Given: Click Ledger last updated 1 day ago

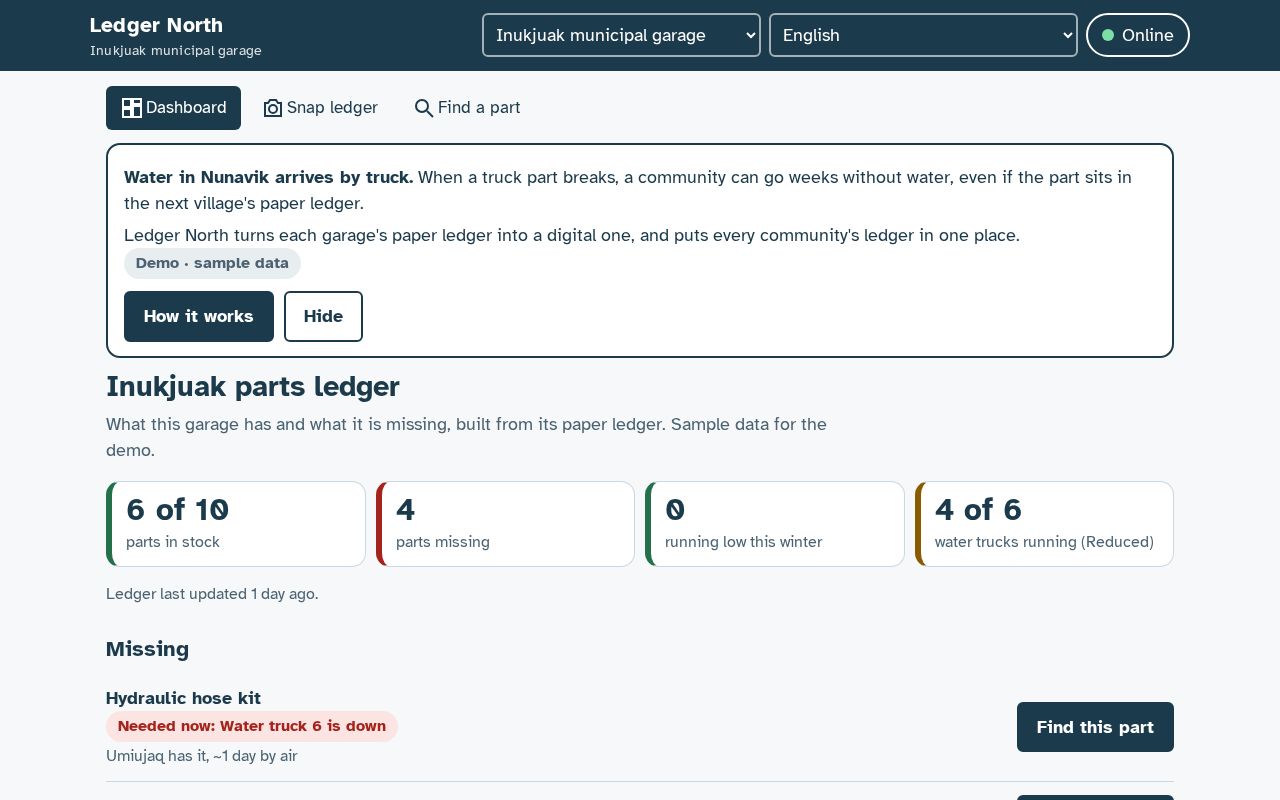Looking at the screenshot, I should click(x=212, y=594).
